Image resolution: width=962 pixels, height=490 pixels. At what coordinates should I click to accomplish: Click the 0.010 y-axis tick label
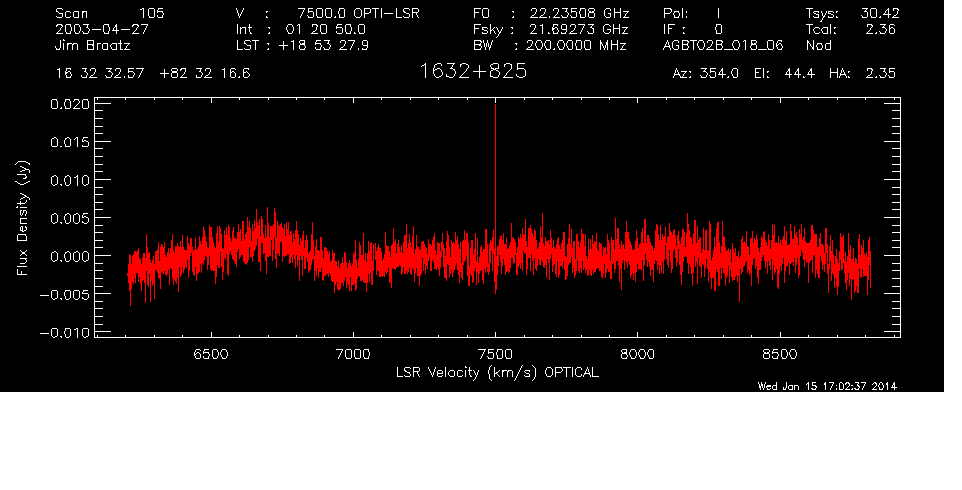click(69, 180)
